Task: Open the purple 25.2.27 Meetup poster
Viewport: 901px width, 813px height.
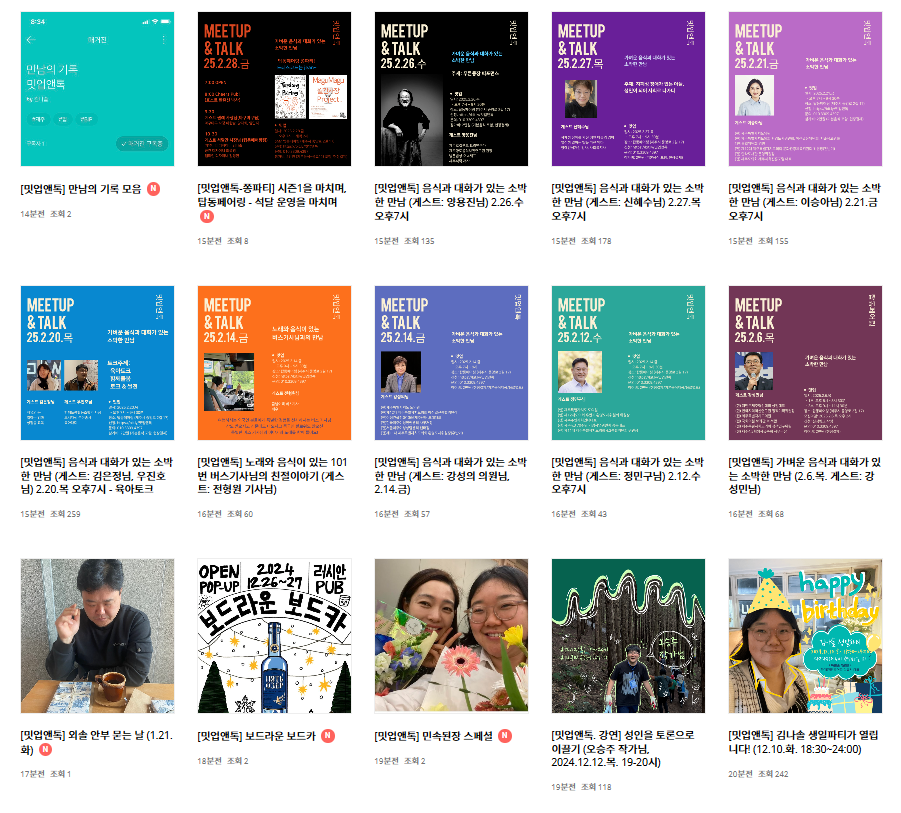Action: [x=628, y=89]
